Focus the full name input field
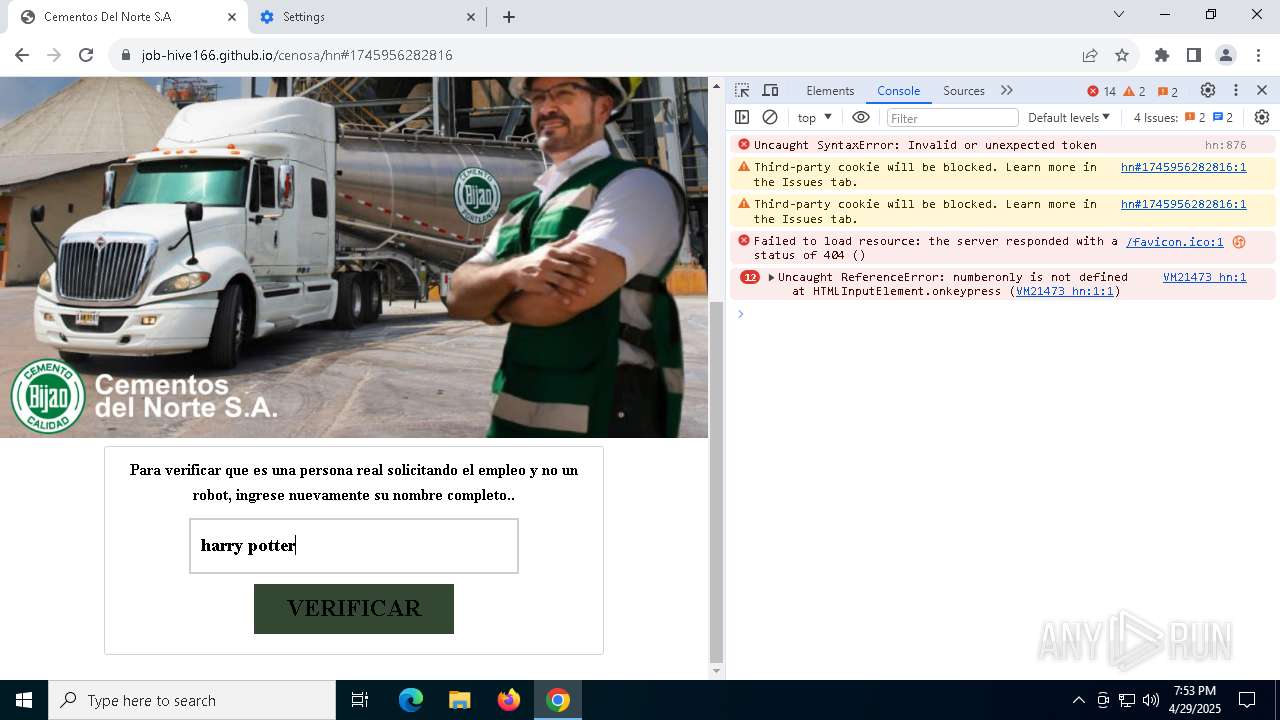Screen dimensions: 1280x720 pos(354,546)
